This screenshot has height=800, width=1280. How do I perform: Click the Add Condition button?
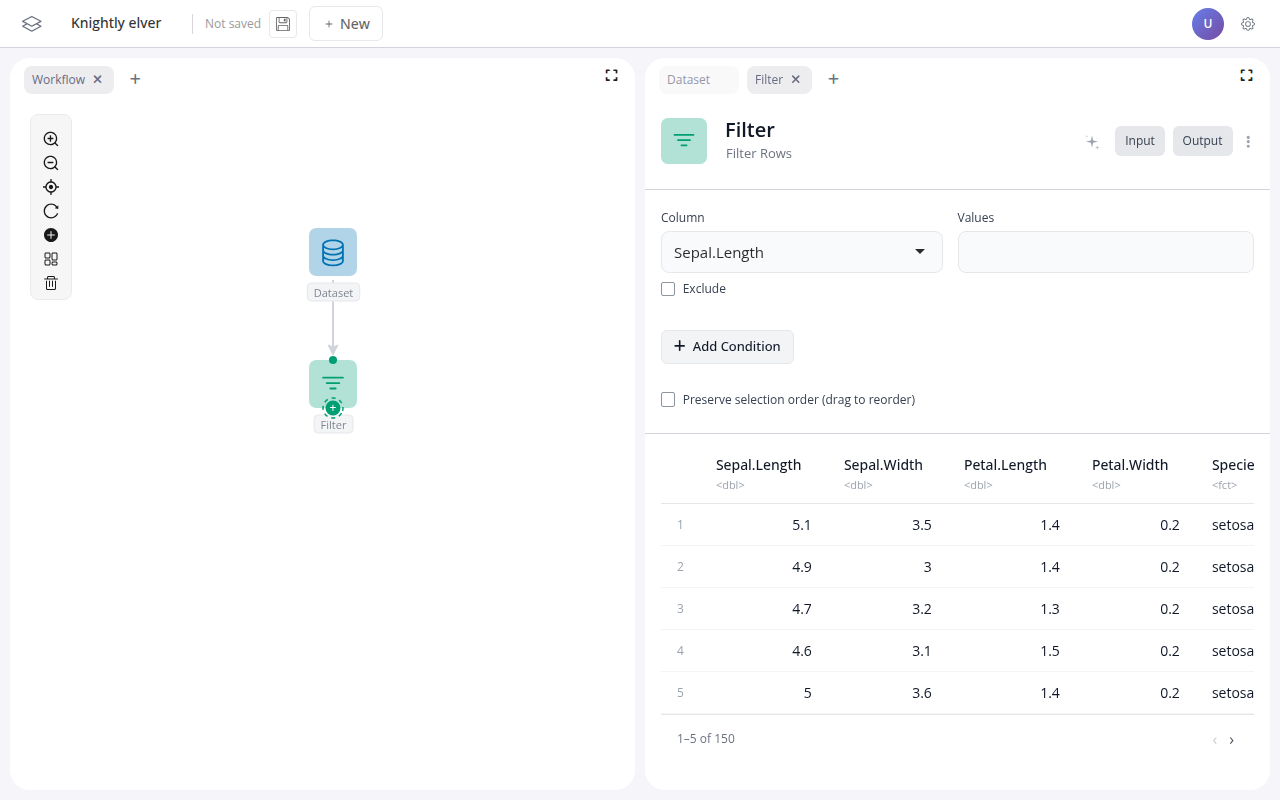(x=727, y=346)
